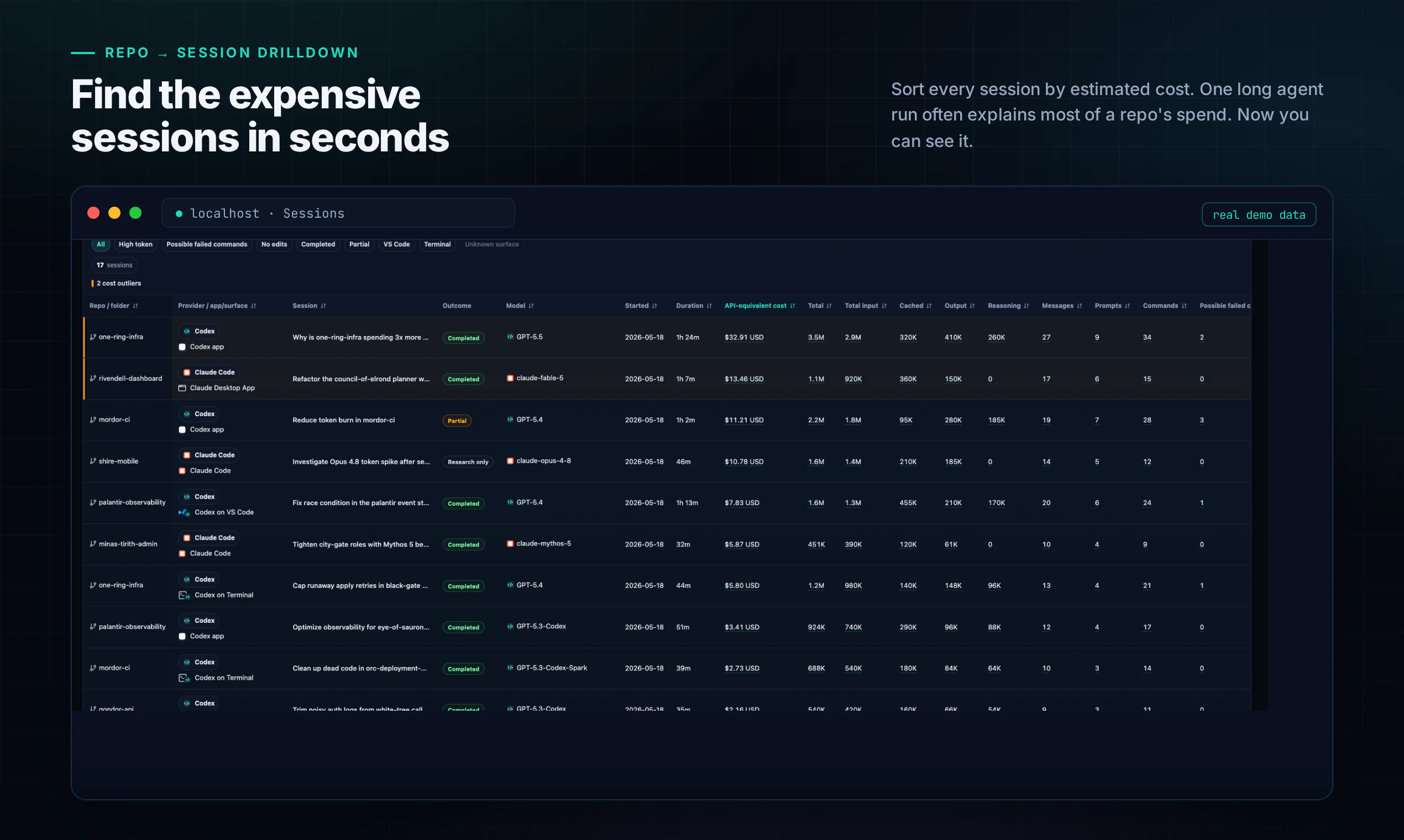Sort by Session column
The height and width of the screenshot is (840, 1404).
coord(309,306)
